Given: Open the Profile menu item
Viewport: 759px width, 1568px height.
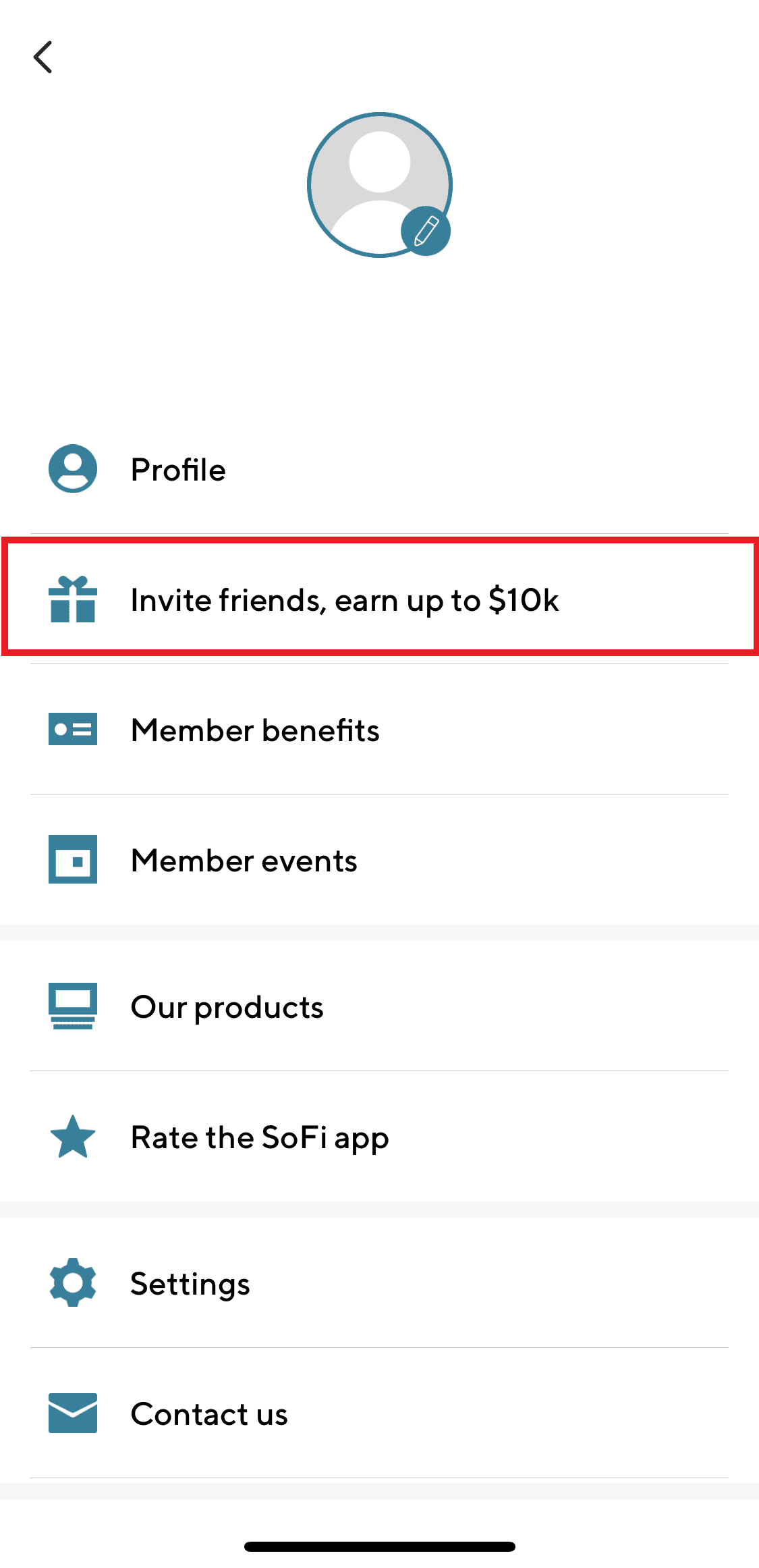Looking at the screenshot, I should tap(178, 470).
